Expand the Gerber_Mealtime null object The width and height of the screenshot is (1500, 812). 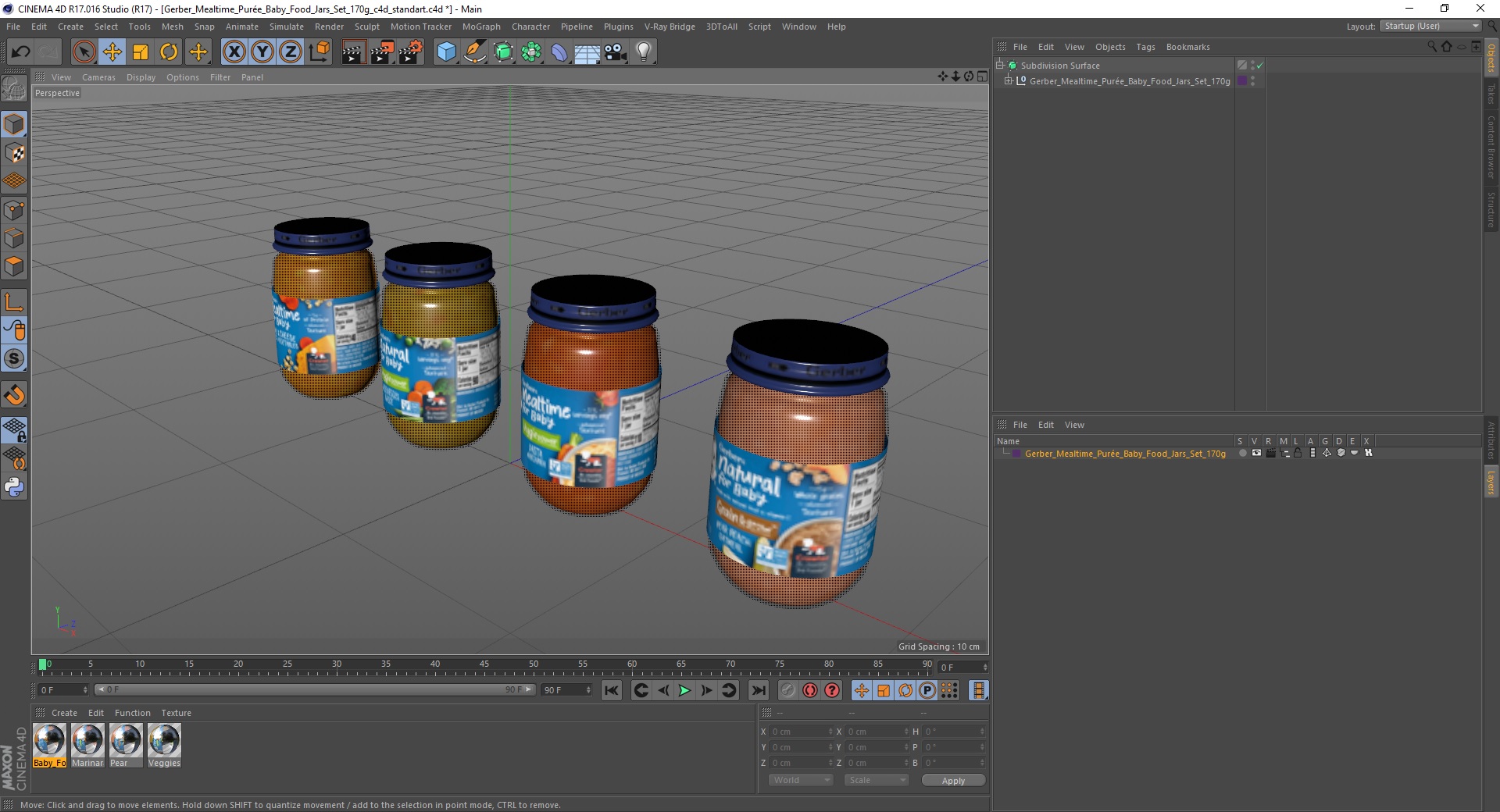1009,81
